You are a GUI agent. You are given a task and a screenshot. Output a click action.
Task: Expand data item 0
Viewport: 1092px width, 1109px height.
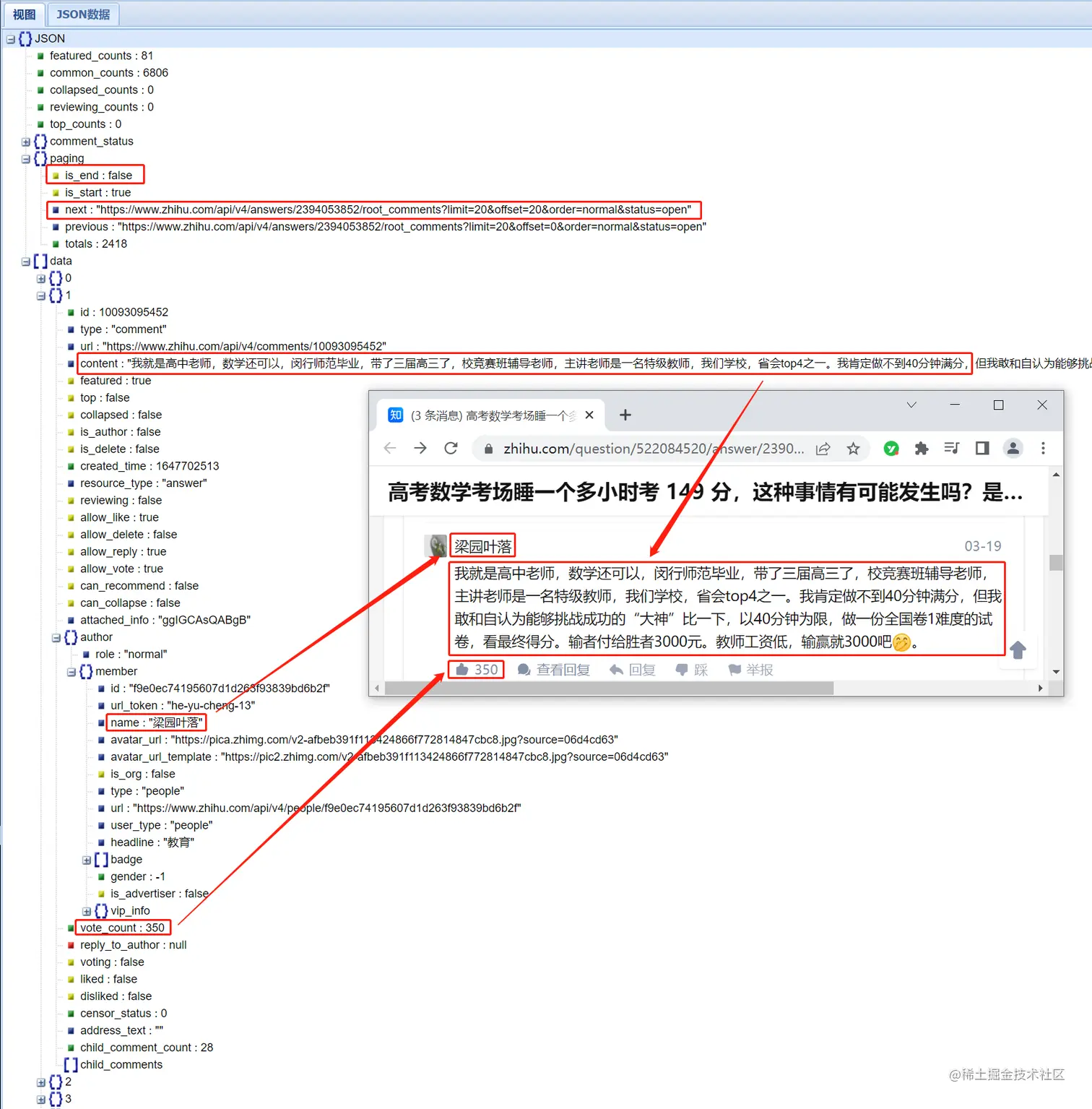(x=41, y=279)
